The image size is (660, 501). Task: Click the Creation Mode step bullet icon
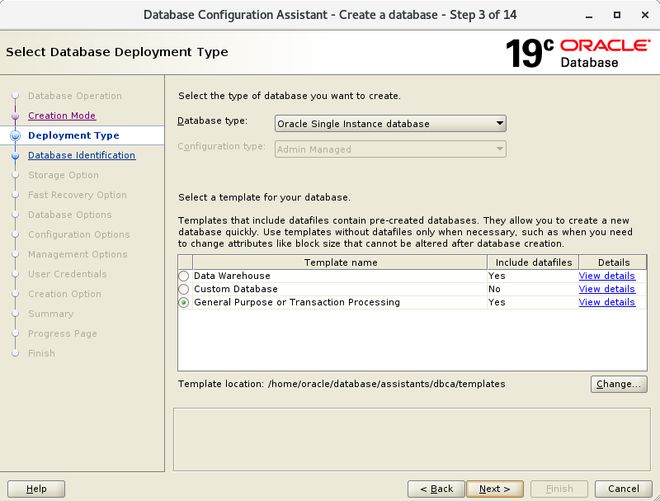pos(15,116)
